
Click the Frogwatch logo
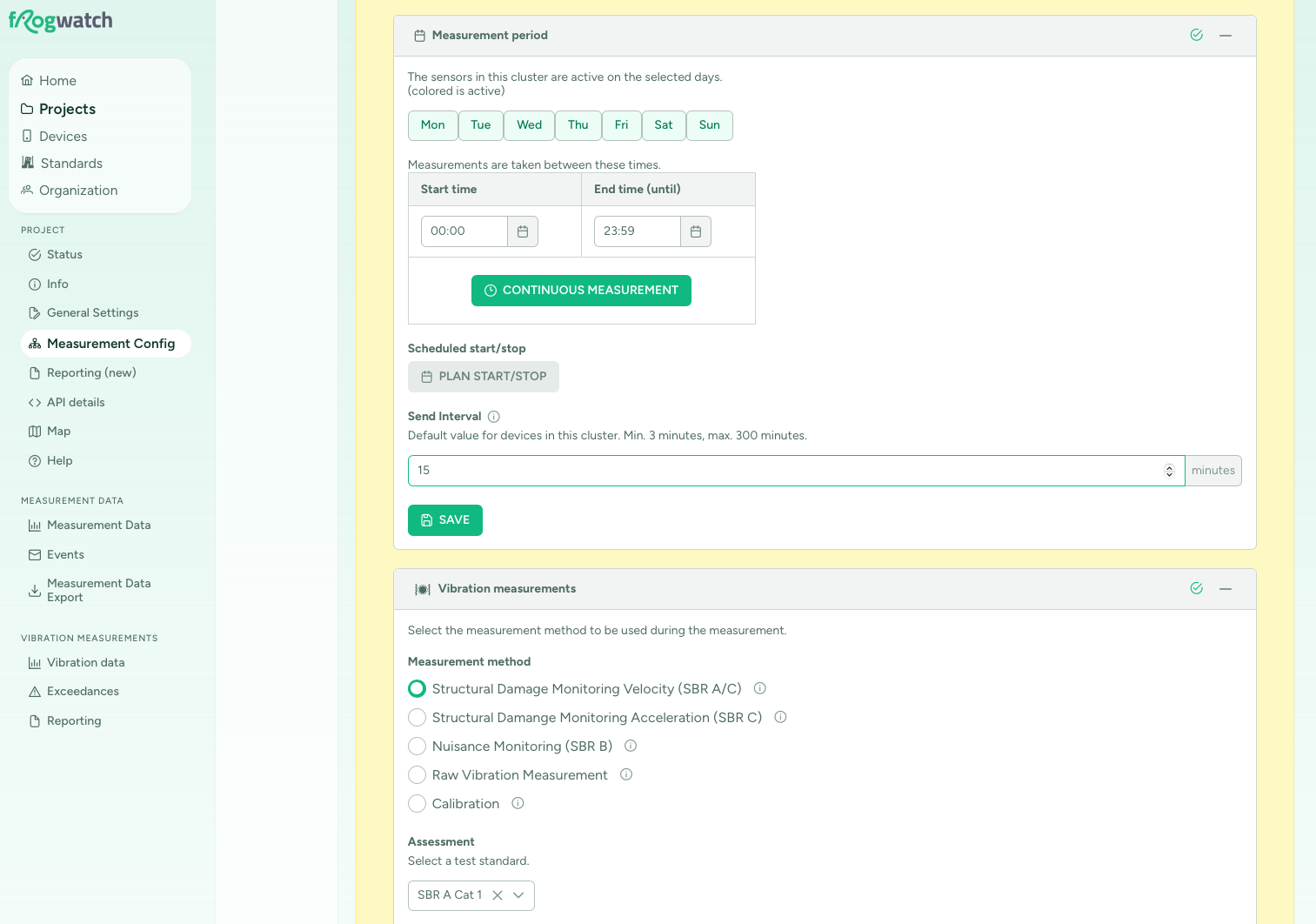pyautogui.click(x=61, y=21)
